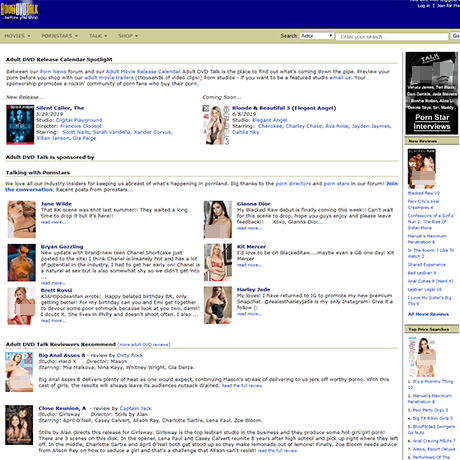
Task: Open the All Movie Reviews link
Action: (x=428, y=314)
